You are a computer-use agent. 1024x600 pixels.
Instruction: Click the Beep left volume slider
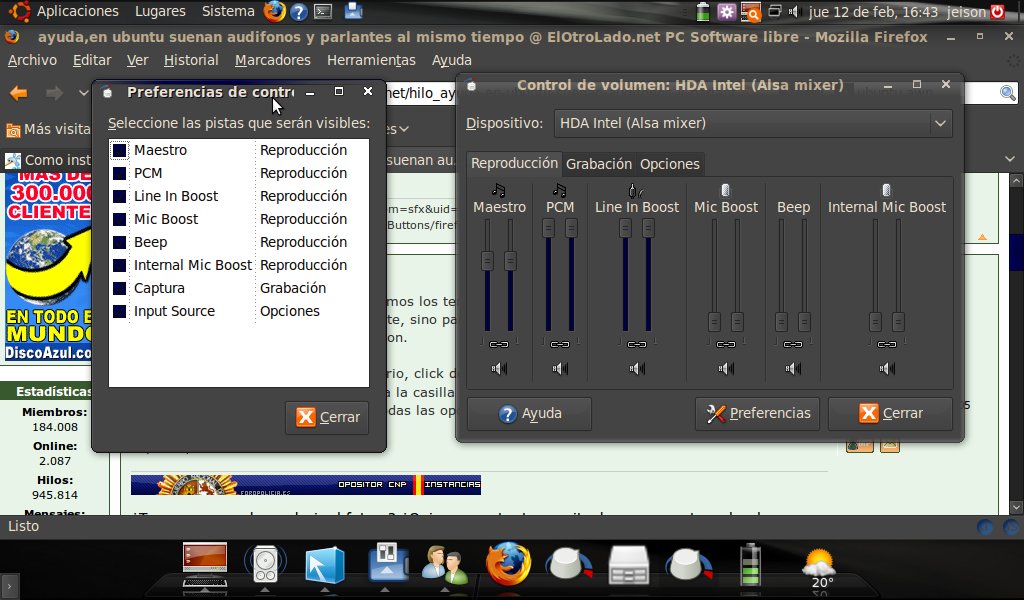pyautogui.click(x=781, y=322)
